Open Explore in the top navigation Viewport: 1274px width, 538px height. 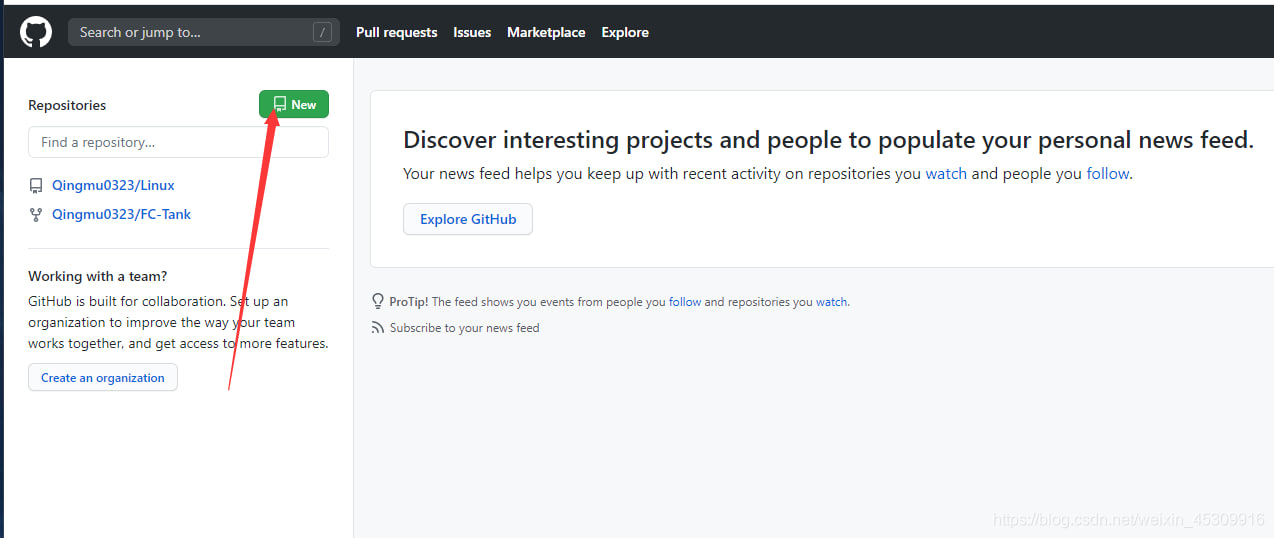pyautogui.click(x=625, y=32)
